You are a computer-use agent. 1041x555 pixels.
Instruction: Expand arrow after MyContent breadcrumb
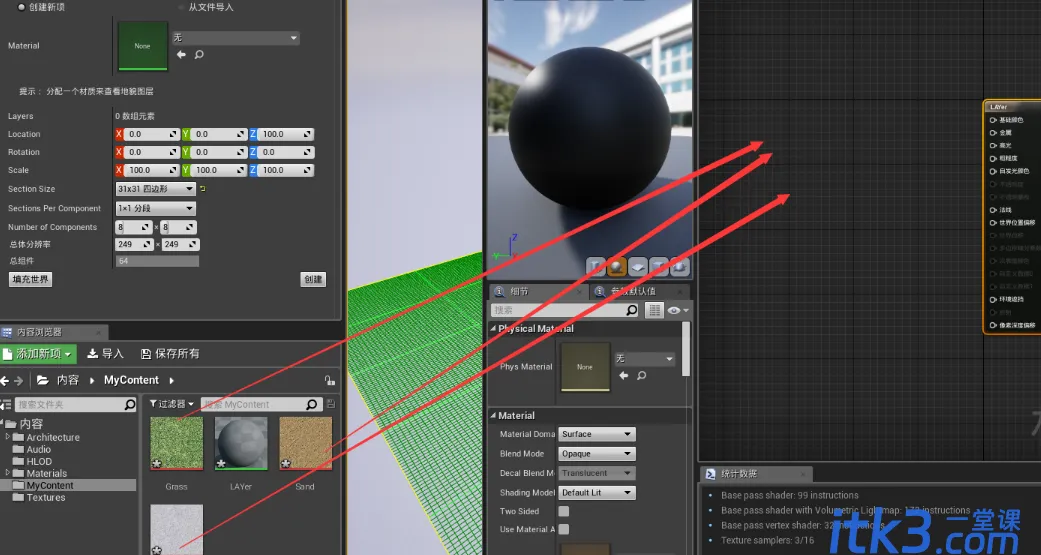pyautogui.click(x=171, y=380)
